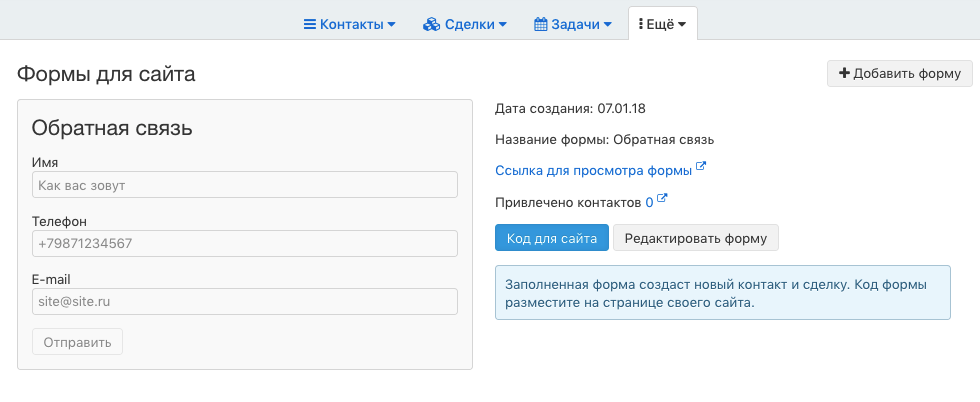
Task: Select the Ещё tab
Action: click(662, 24)
